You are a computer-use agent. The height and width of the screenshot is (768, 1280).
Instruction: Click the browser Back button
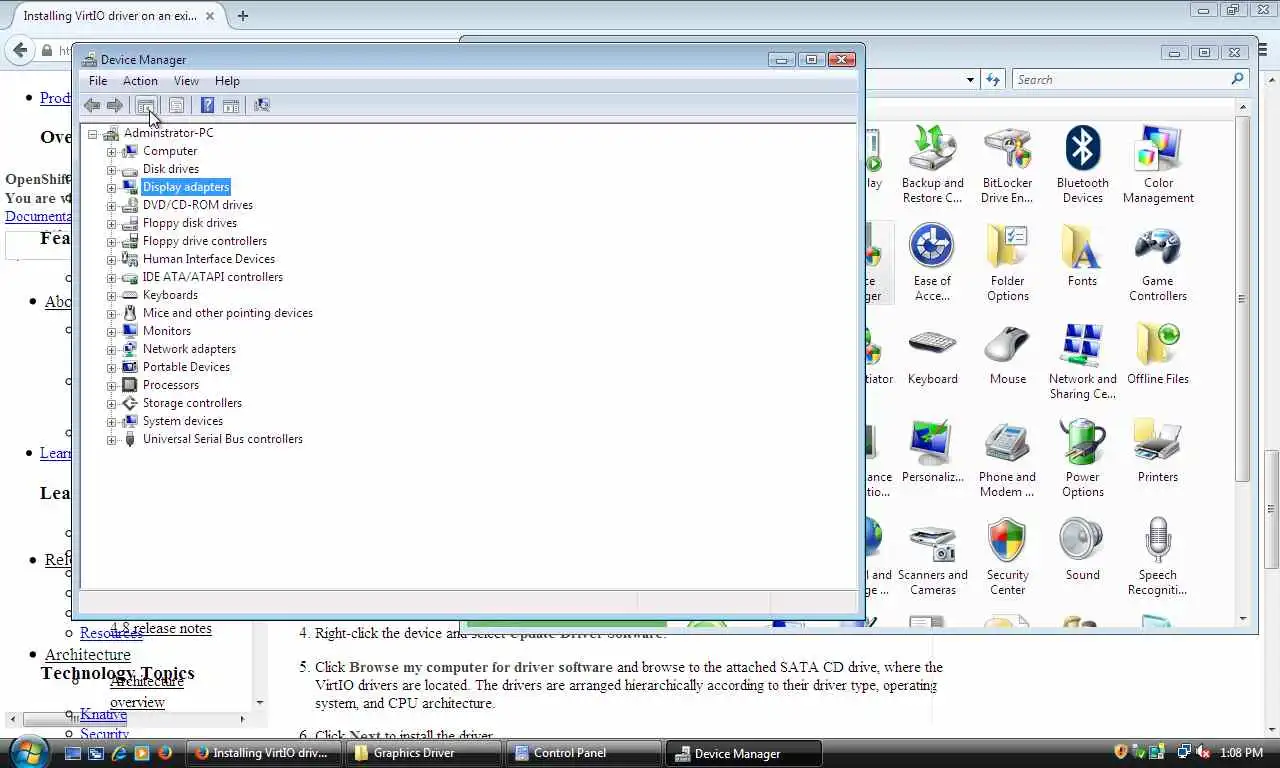pos(19,50)
